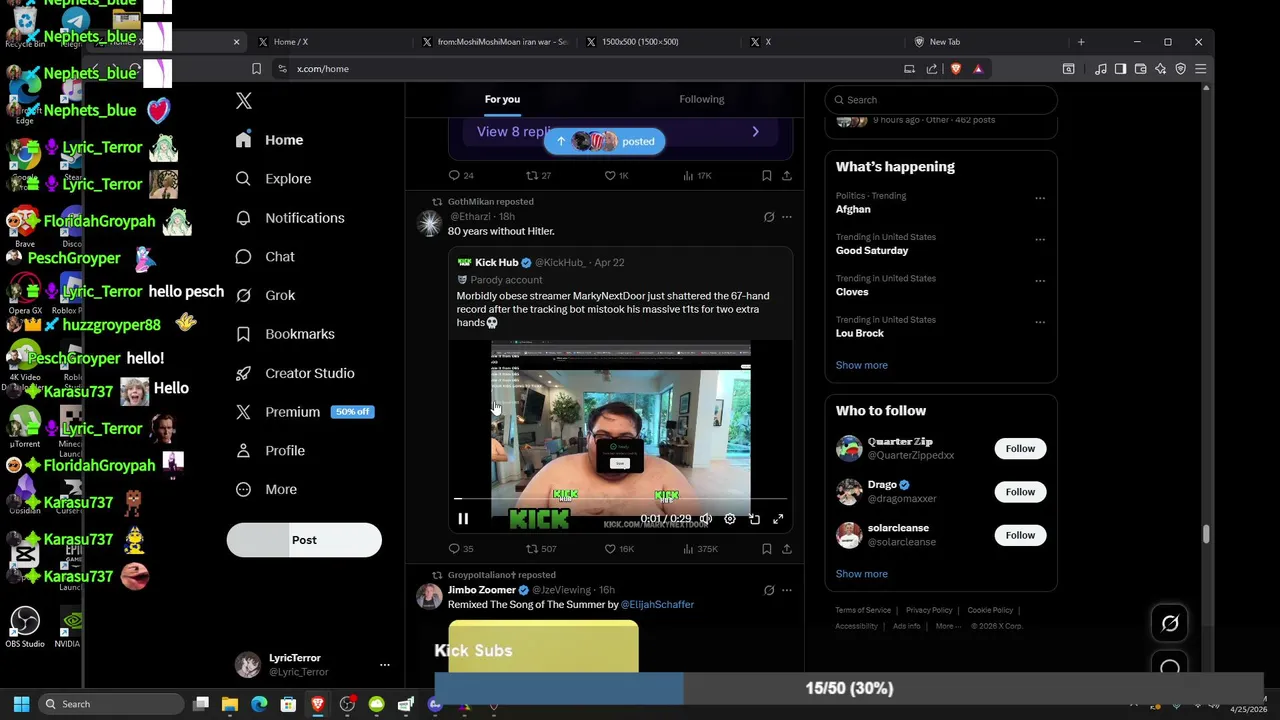Open Kick Hub quoted account name
The height and width of the screenshot is (720, 1280).
tap(496, 262)
